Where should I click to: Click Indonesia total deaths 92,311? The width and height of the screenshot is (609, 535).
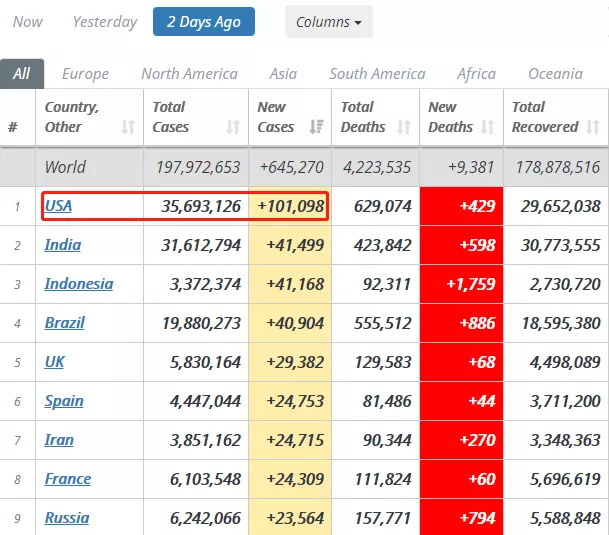[387, 284]
